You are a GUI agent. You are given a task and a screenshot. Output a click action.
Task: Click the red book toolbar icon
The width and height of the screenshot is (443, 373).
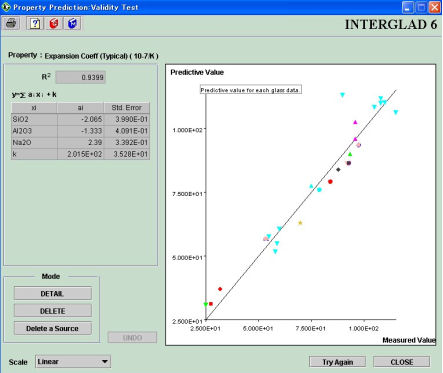click(x=54, y=23)
